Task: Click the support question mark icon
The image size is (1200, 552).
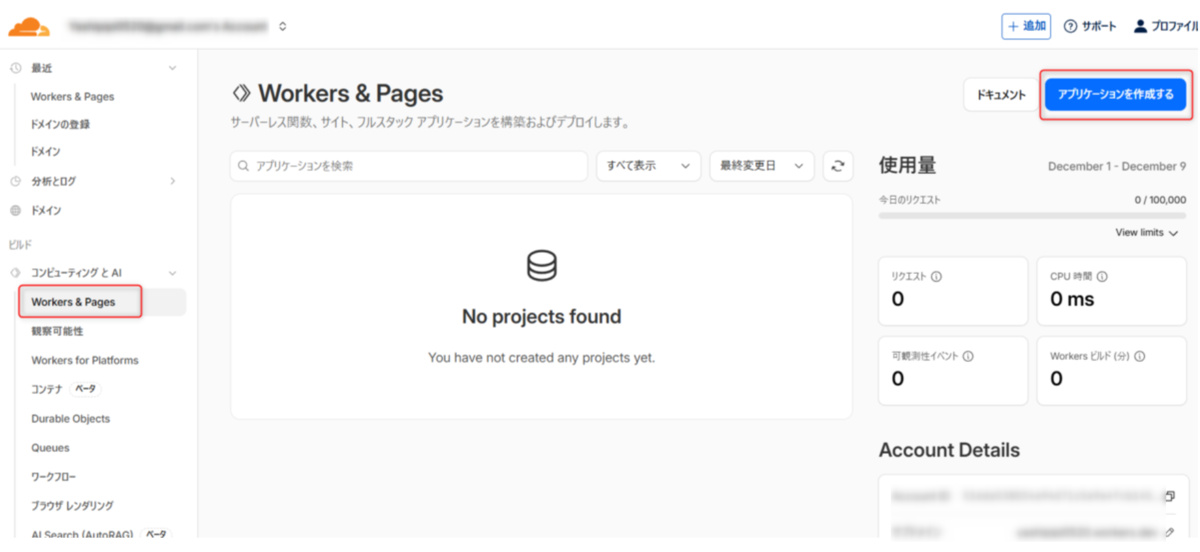Action: tap(1070, 27)
